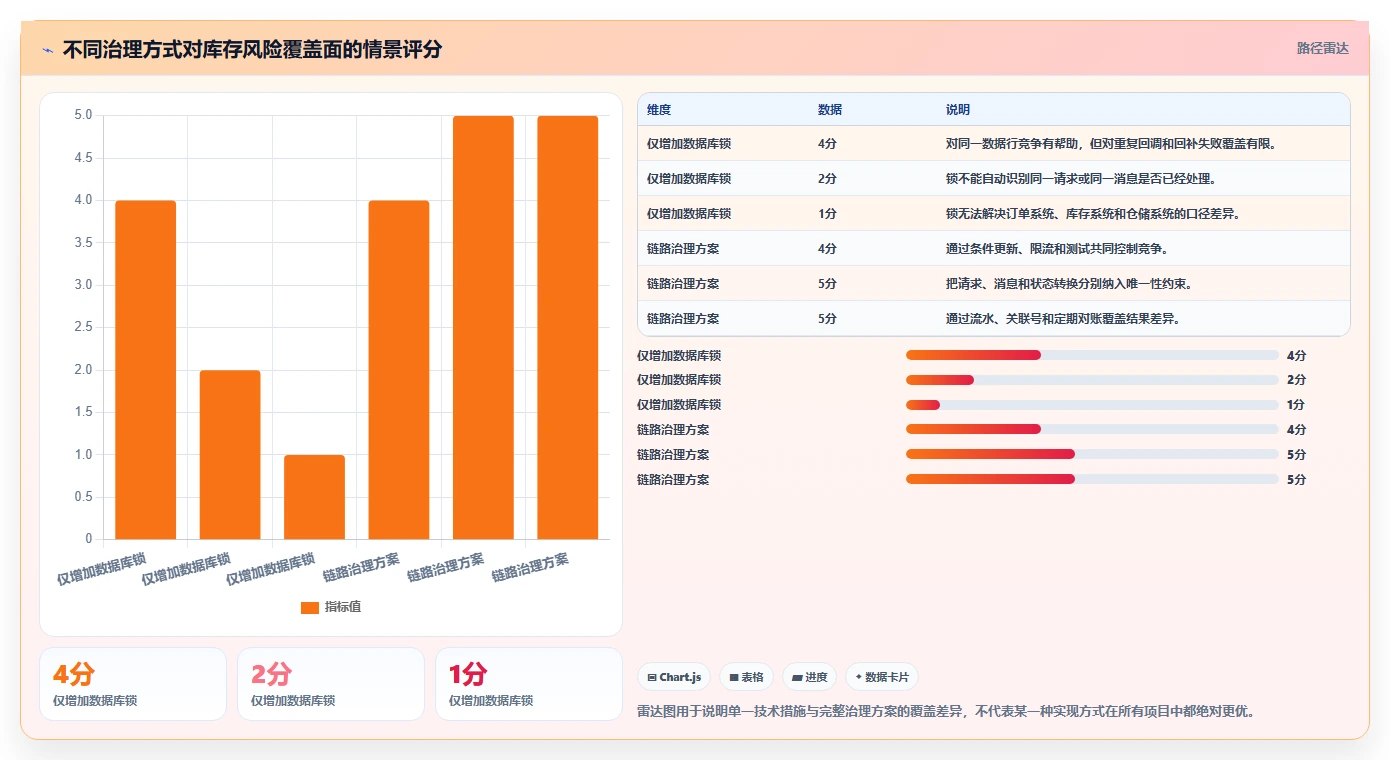Open the 4分 仅增加数据库锁 data card

(x=133, y=684)
